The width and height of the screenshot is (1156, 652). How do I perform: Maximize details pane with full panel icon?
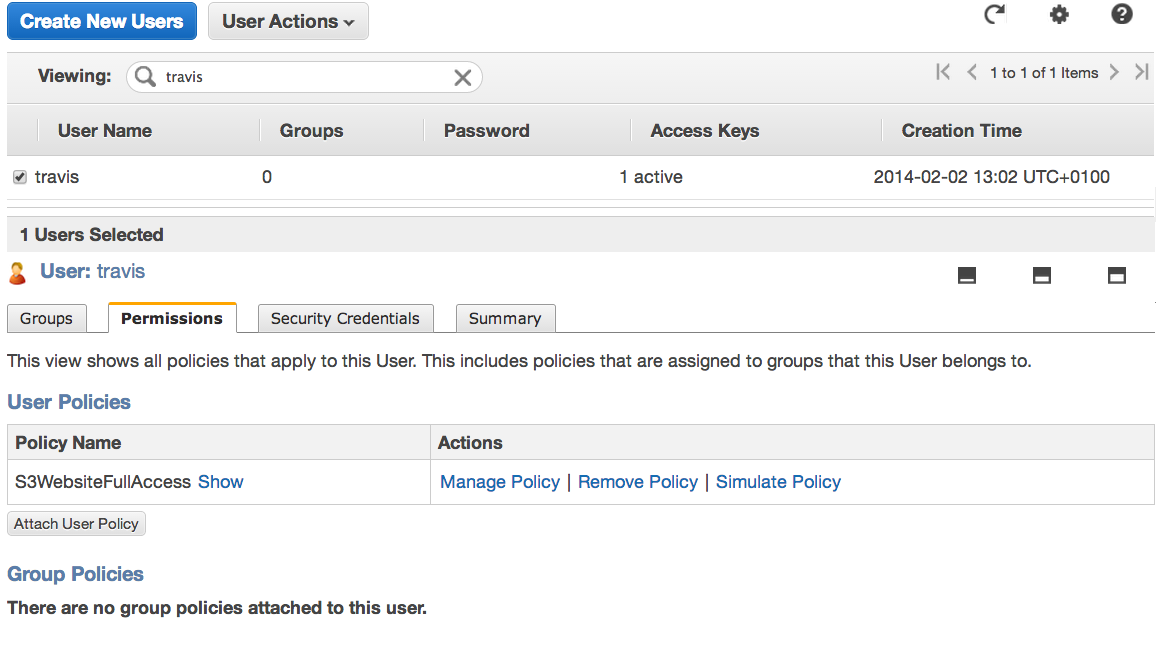click(x=1117, y=276)
